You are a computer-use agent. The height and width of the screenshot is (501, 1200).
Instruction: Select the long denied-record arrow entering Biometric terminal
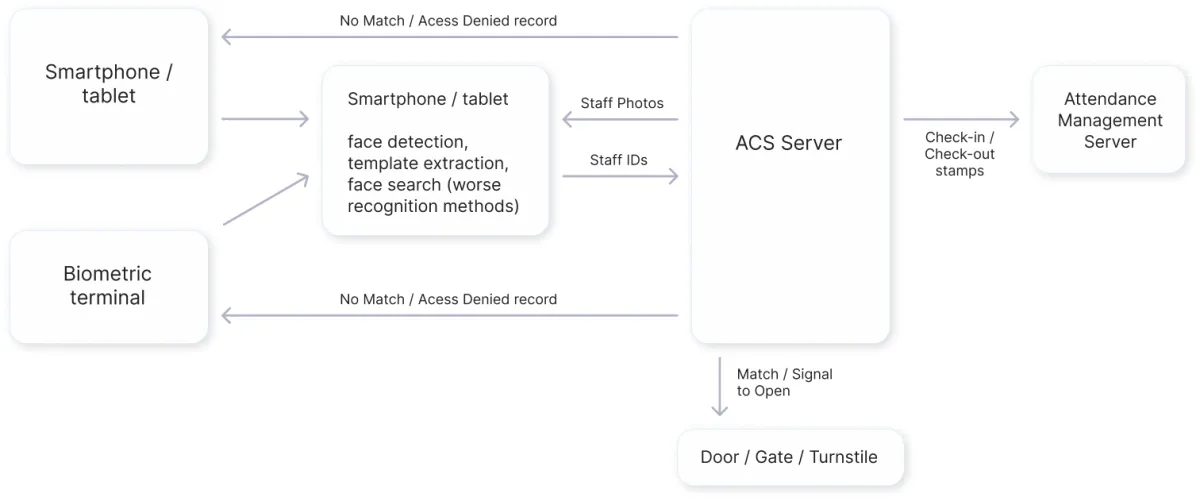pos(450,316)
